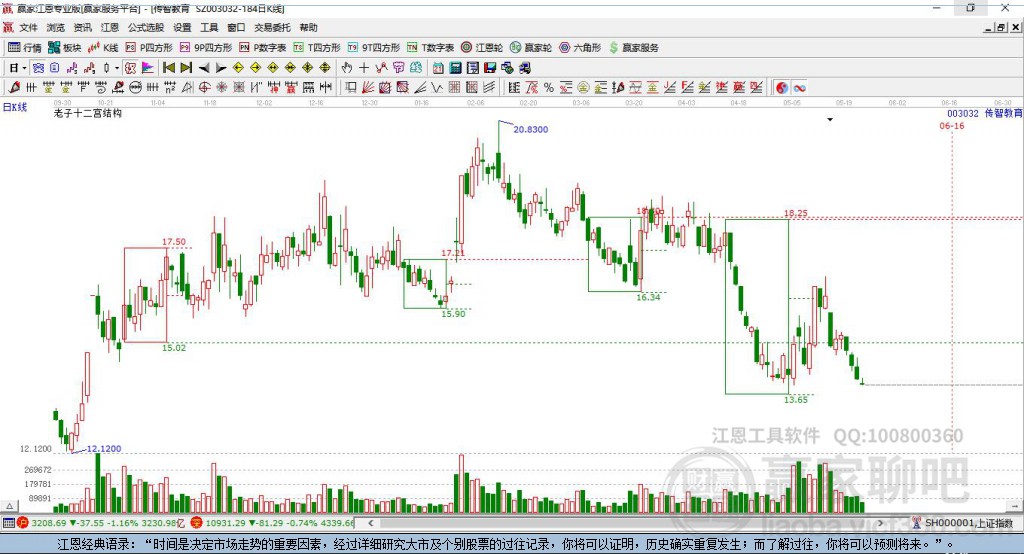Click the up-triangle button beside volume panel
The height and width of the screenshot is (554, 1024).
[10, 506]
